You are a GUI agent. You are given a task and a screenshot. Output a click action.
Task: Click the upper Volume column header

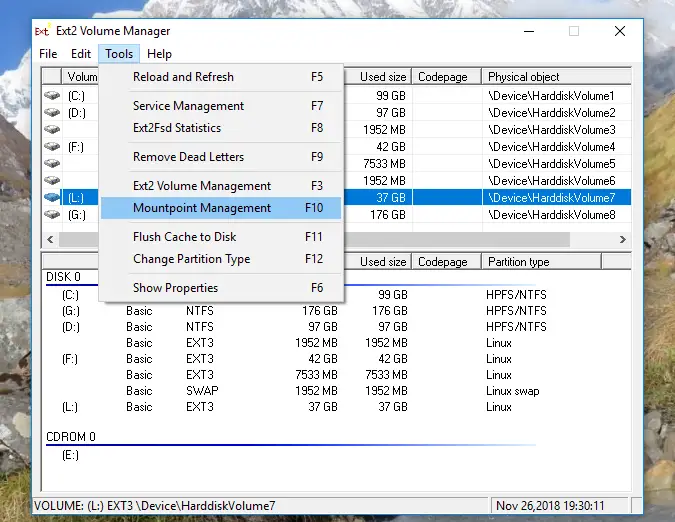[x=81, y=77]
